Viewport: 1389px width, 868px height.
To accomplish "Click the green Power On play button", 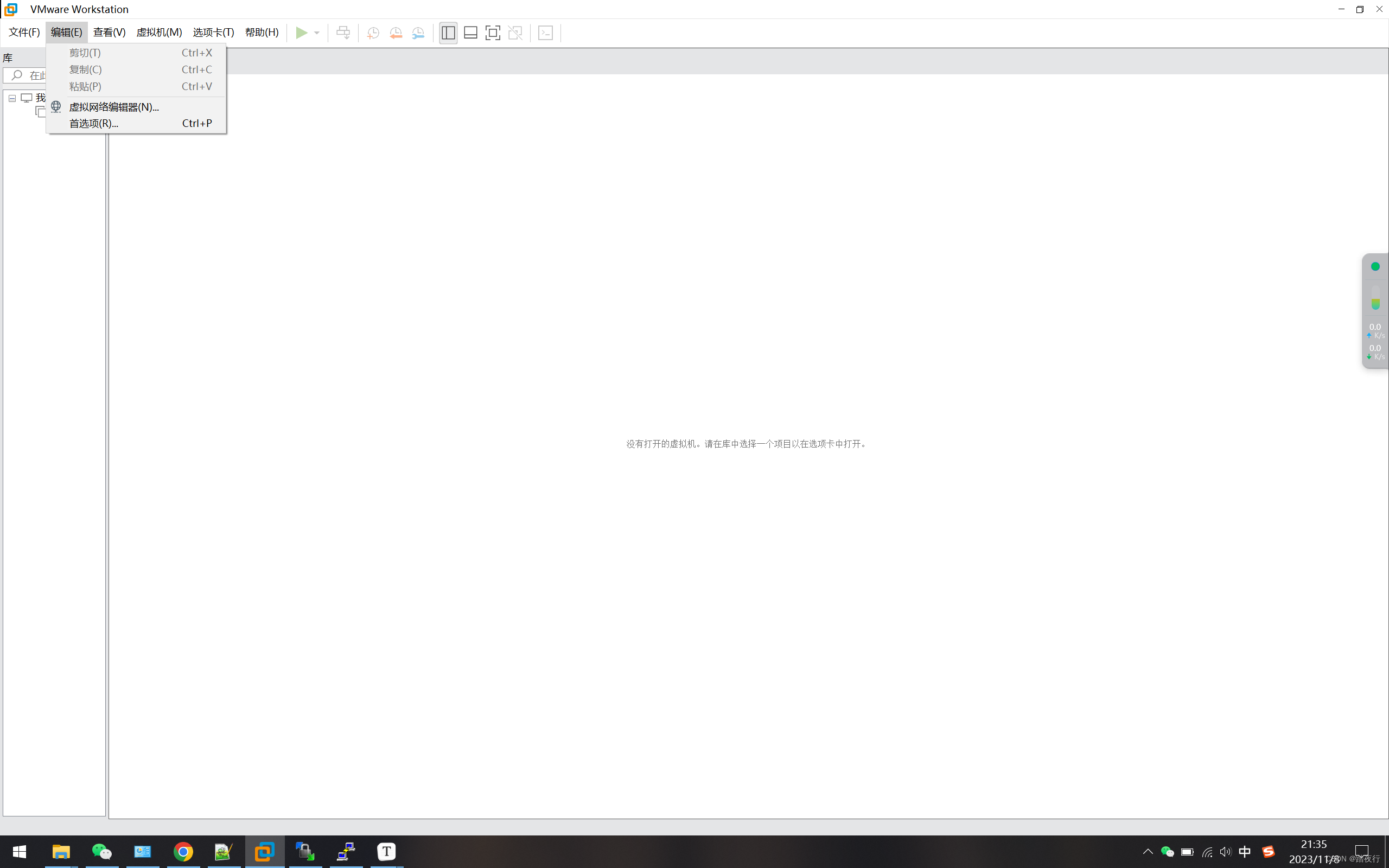I will pos(301,33).
